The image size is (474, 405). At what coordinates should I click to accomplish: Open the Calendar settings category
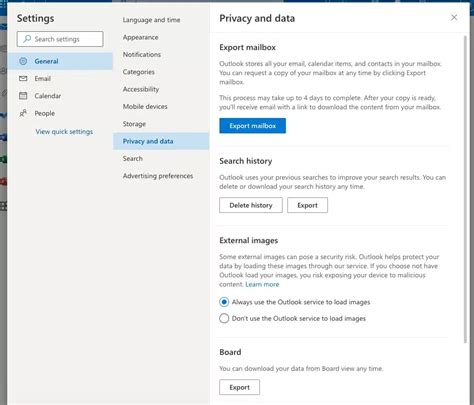pos(60,96)
